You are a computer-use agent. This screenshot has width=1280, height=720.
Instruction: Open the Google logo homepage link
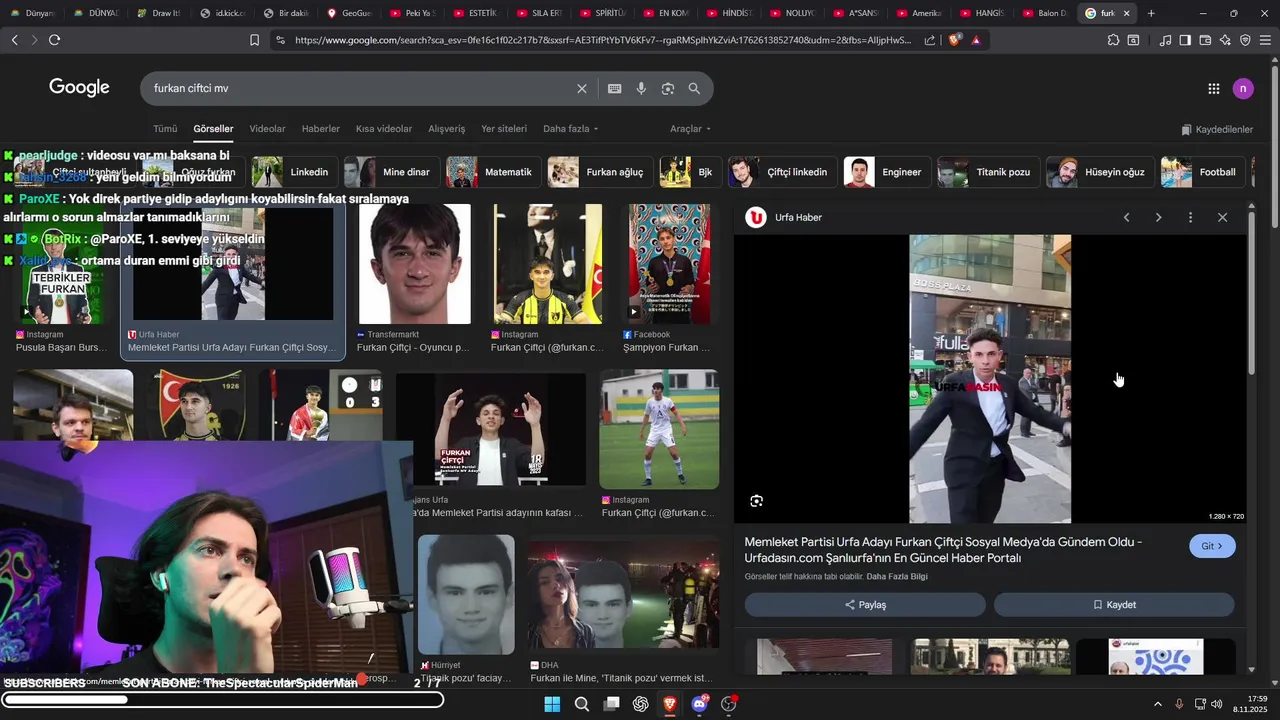[x=79, y=88]
